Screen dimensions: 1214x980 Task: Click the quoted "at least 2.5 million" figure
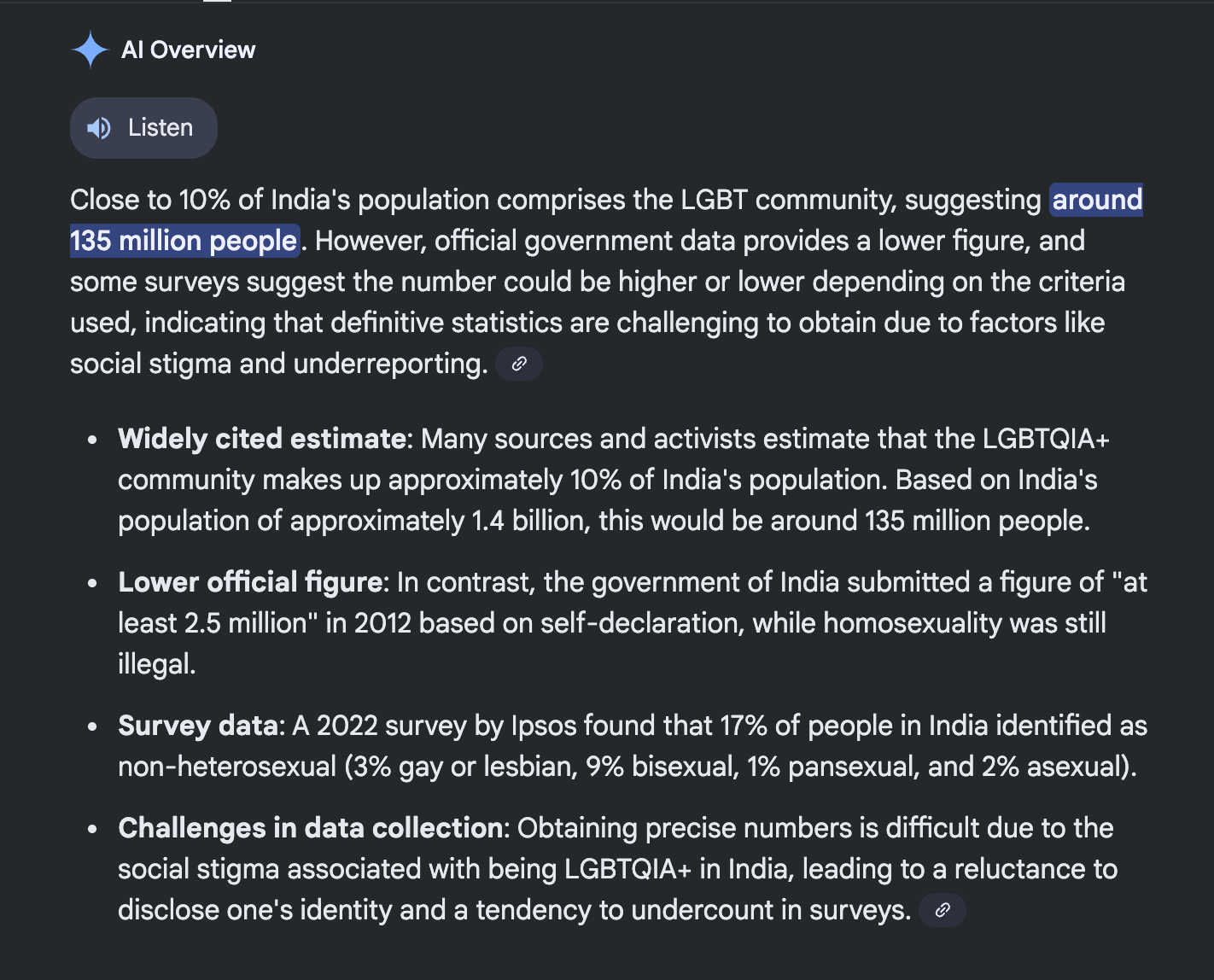tap(212, 623)
